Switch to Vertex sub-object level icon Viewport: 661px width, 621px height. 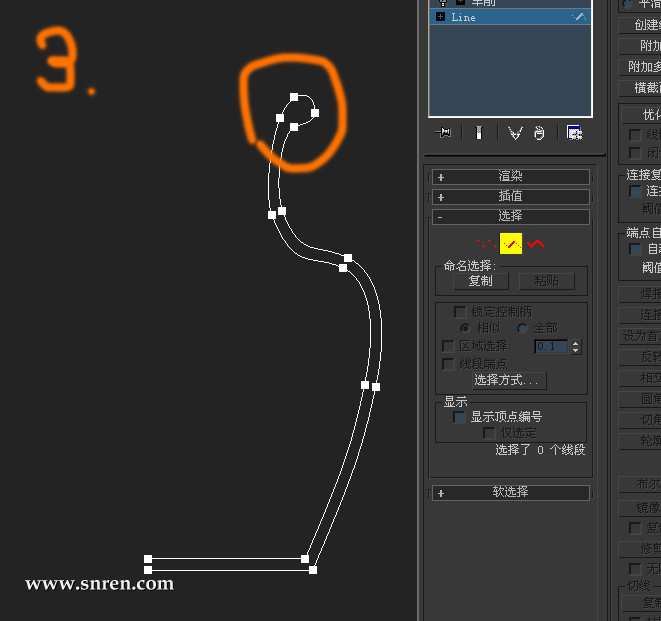(x=486, y=244)
